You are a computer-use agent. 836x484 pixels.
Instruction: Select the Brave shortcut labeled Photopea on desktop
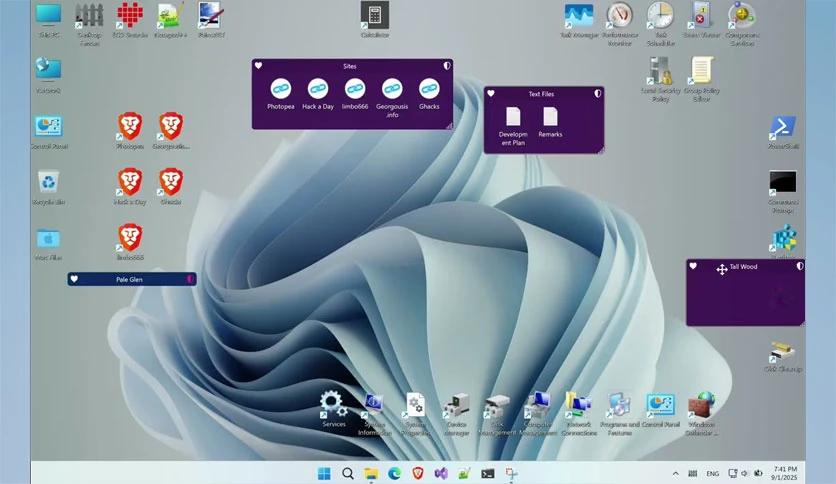coord(130,131)
